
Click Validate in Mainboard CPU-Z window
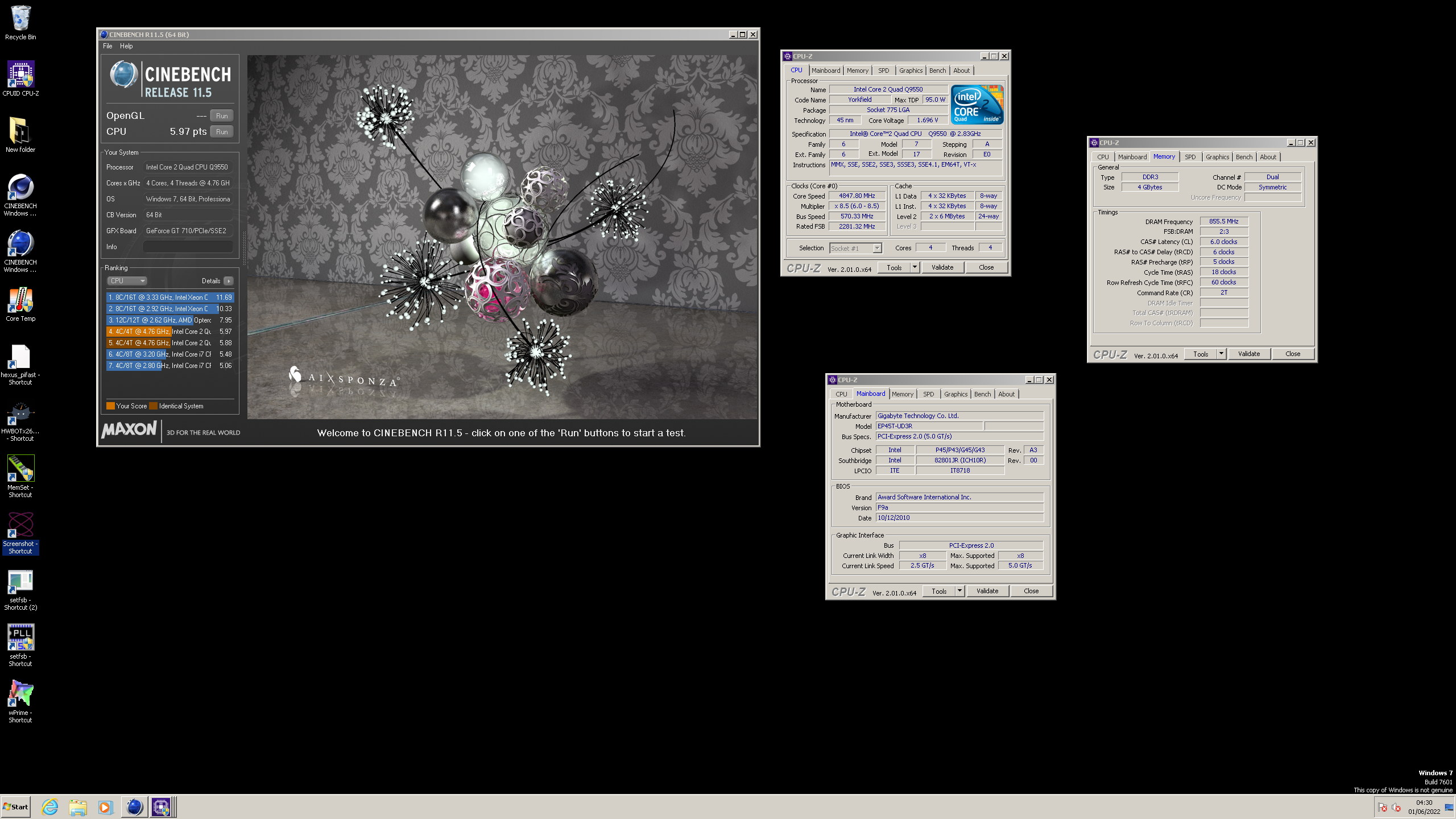987,591
